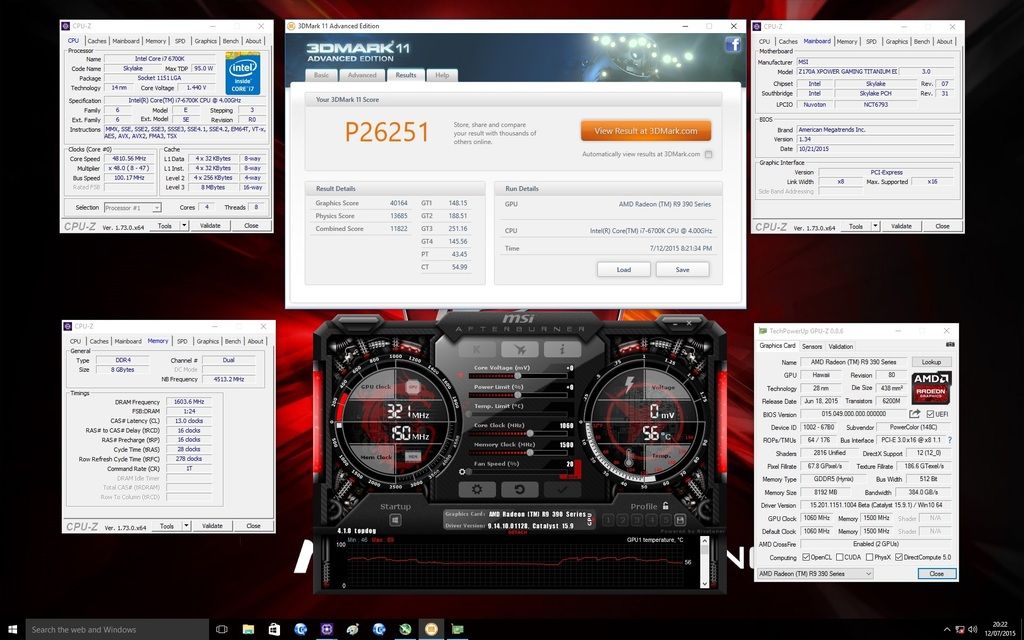This screenshot has width=1024, height=640.
Task: Adjust the Core Voltage slider in Afterburner
Action: 517,376
